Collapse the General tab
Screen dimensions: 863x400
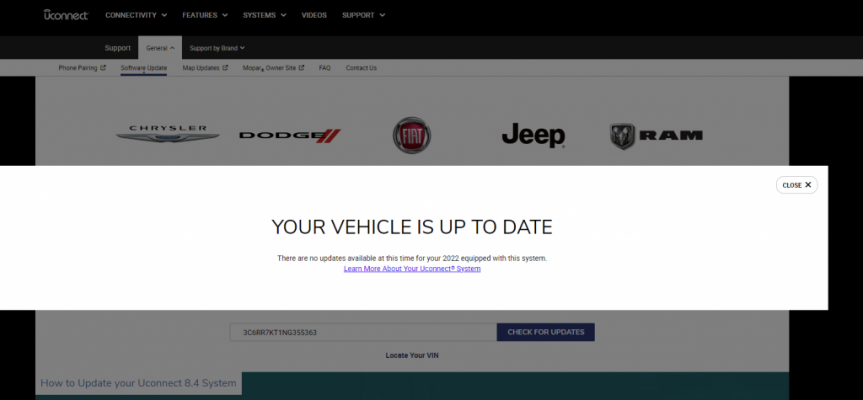[160, 48]
